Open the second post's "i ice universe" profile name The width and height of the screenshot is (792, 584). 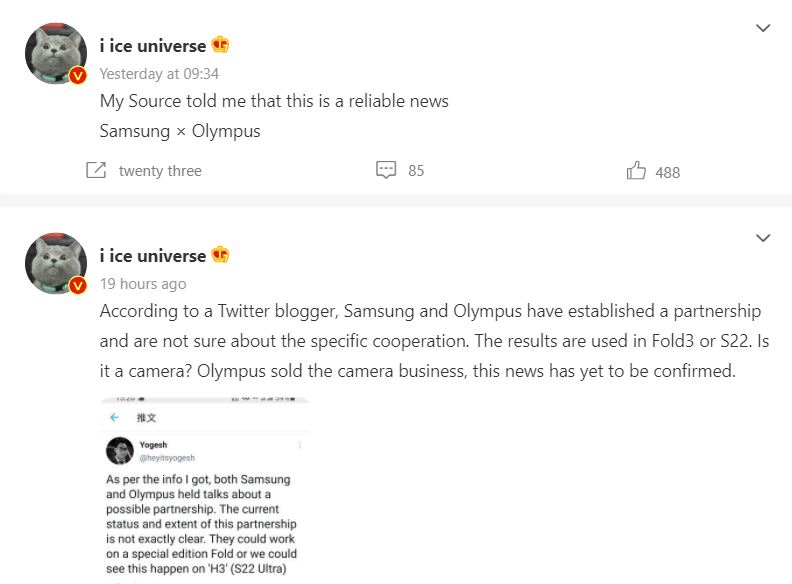tap(152, 255)
